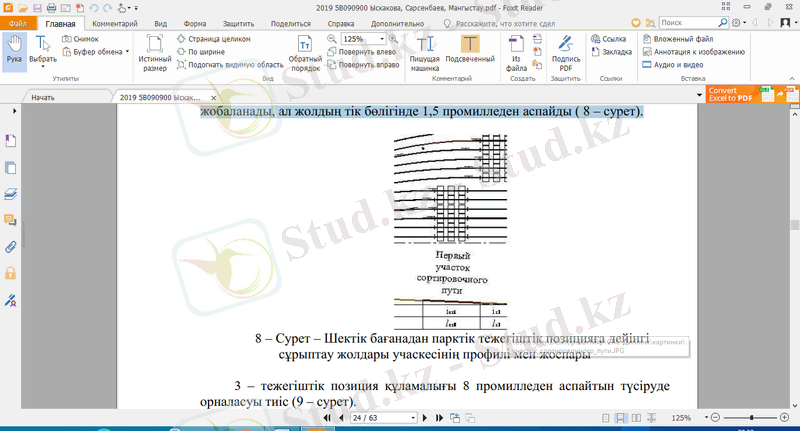The width and height of the screenshot is (800, 431).
Task: Open the Файл menu
Action: pos(18,23)
